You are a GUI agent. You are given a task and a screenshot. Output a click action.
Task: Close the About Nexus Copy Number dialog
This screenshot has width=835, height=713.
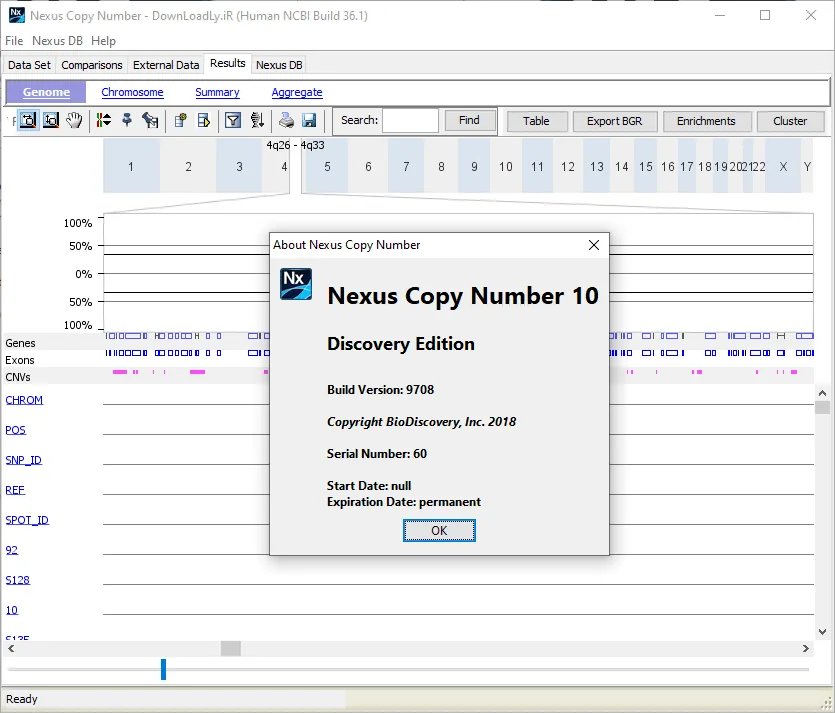click(x=594, y=245)
